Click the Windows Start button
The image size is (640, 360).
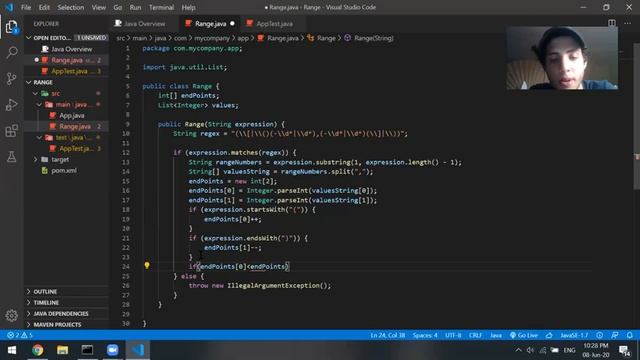click(x=12, y=350)
